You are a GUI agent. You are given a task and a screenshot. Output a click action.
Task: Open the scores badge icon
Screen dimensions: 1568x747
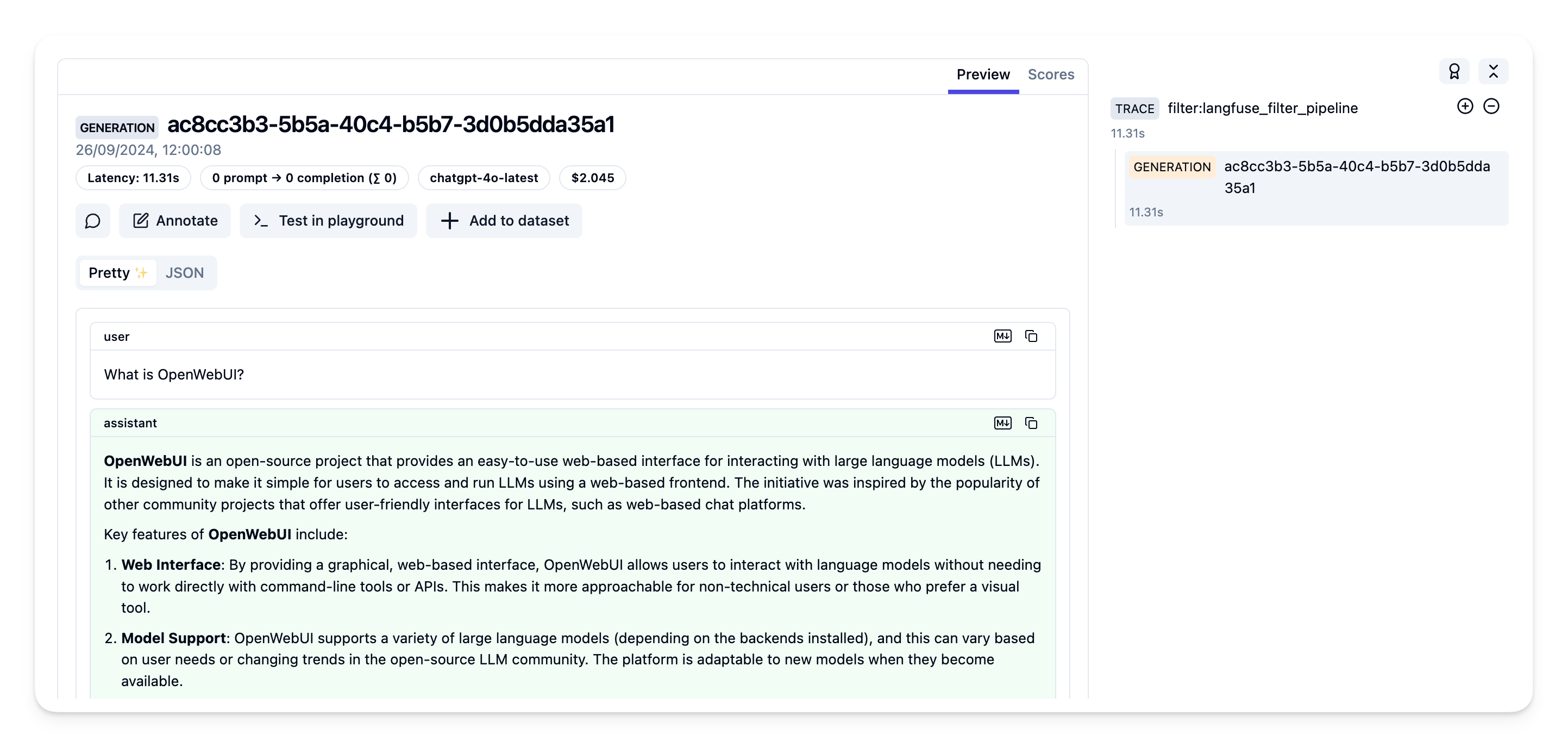point(1454,72)
